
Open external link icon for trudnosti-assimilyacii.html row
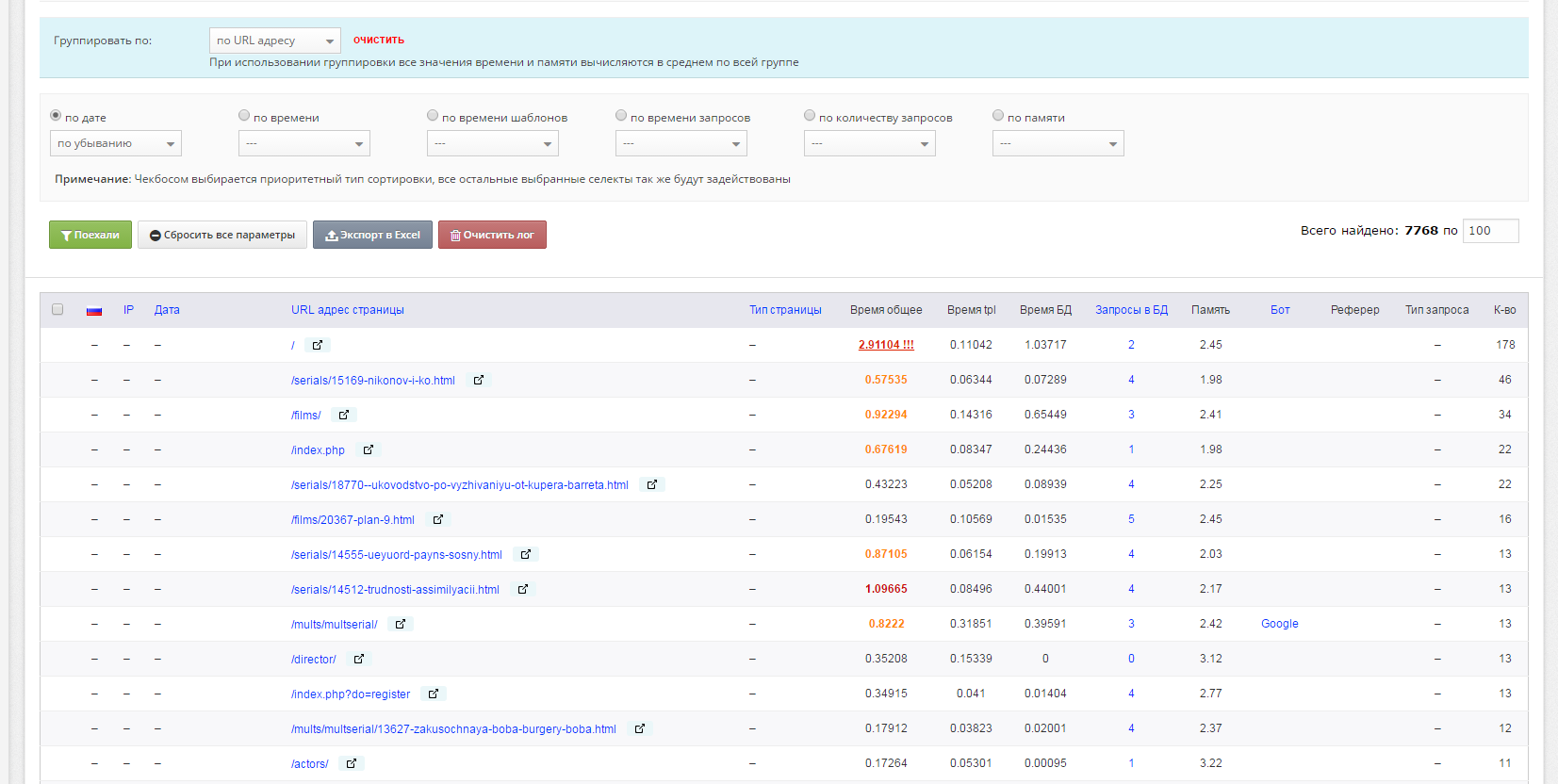point(523,589)
